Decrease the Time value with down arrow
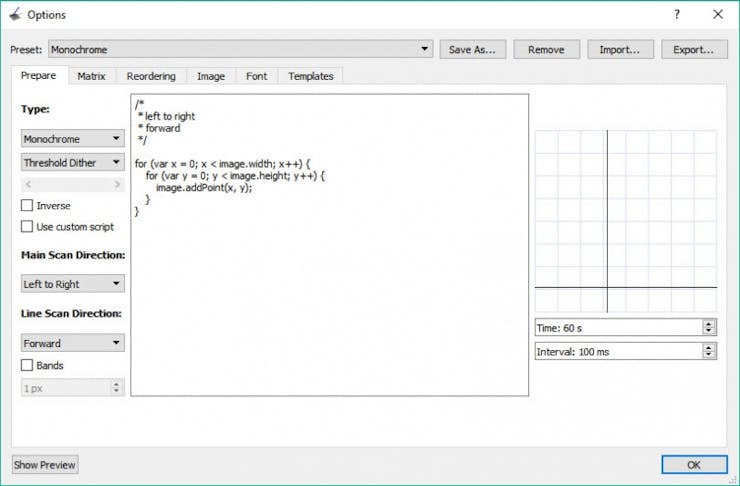 coord(708,331)
